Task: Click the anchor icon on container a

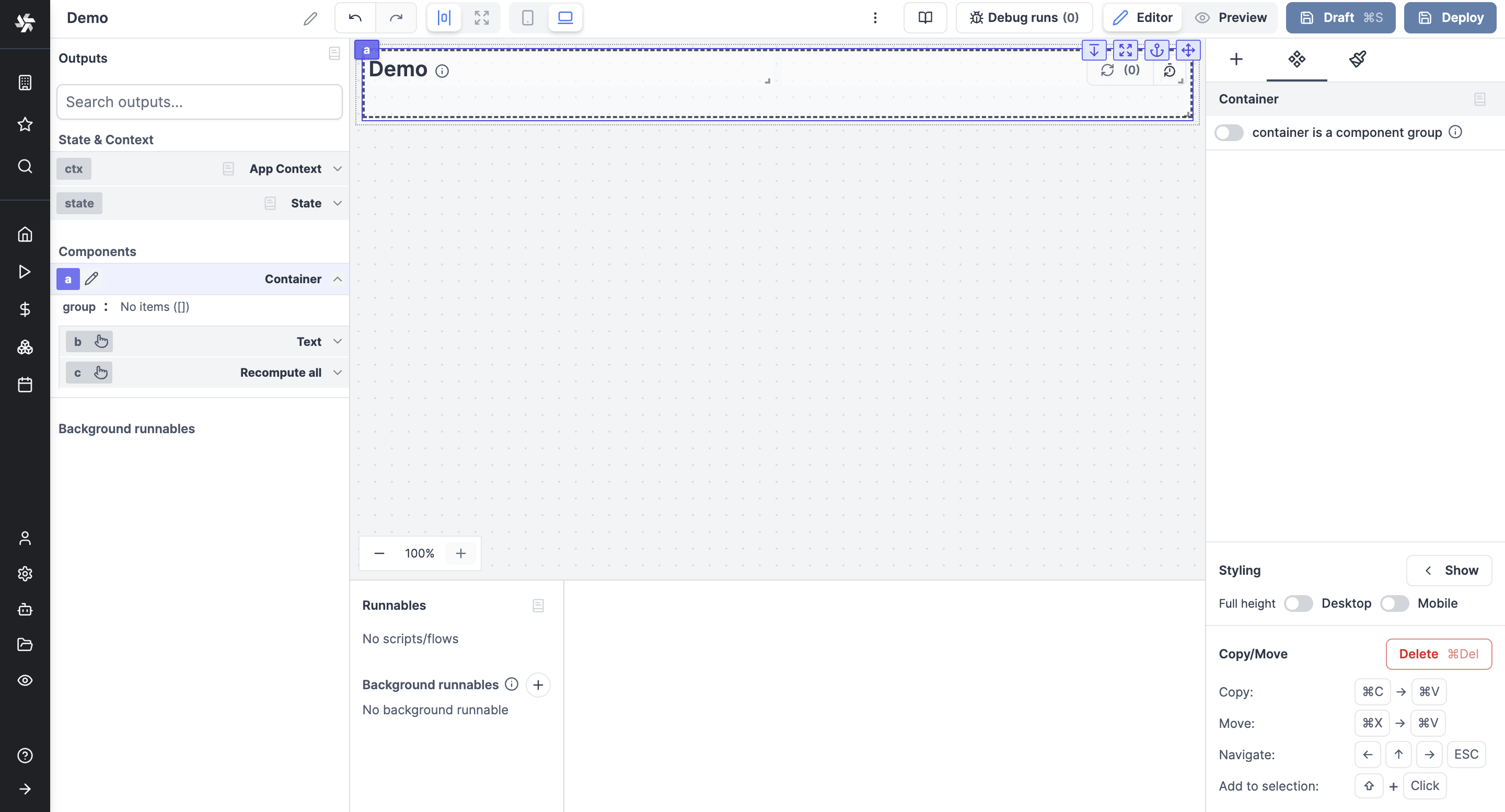Action: point(1156,51)
